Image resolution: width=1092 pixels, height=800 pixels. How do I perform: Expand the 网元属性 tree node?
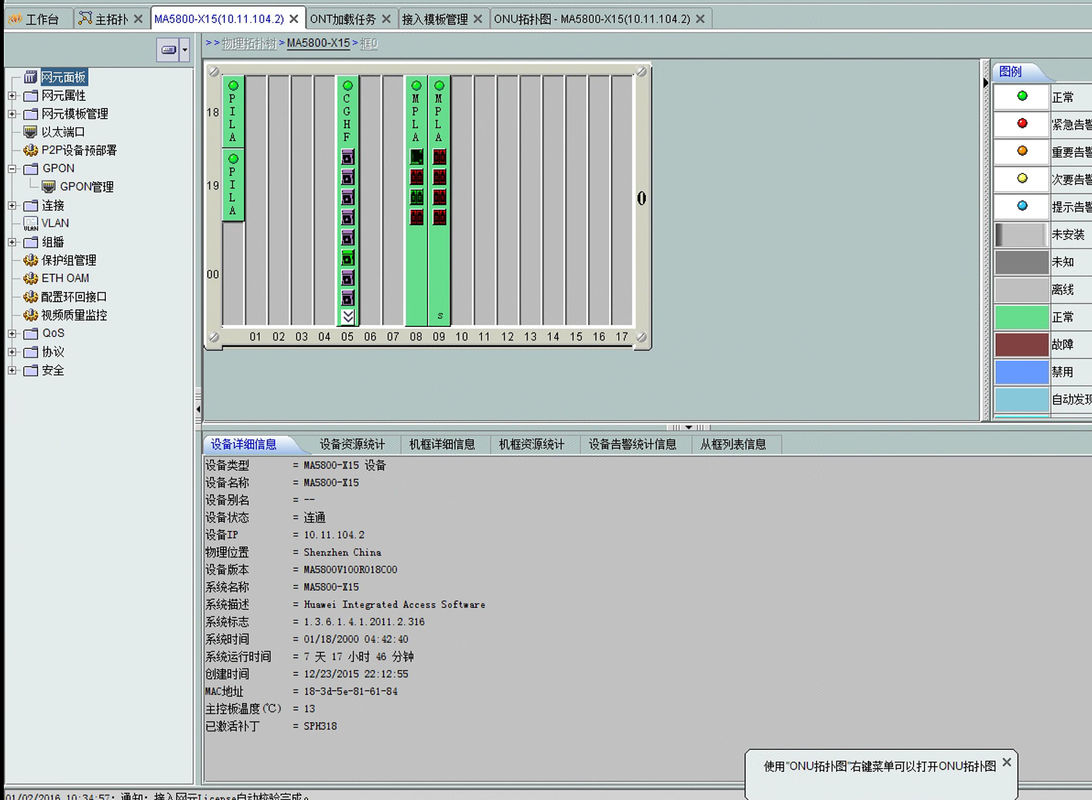(12, 96)
